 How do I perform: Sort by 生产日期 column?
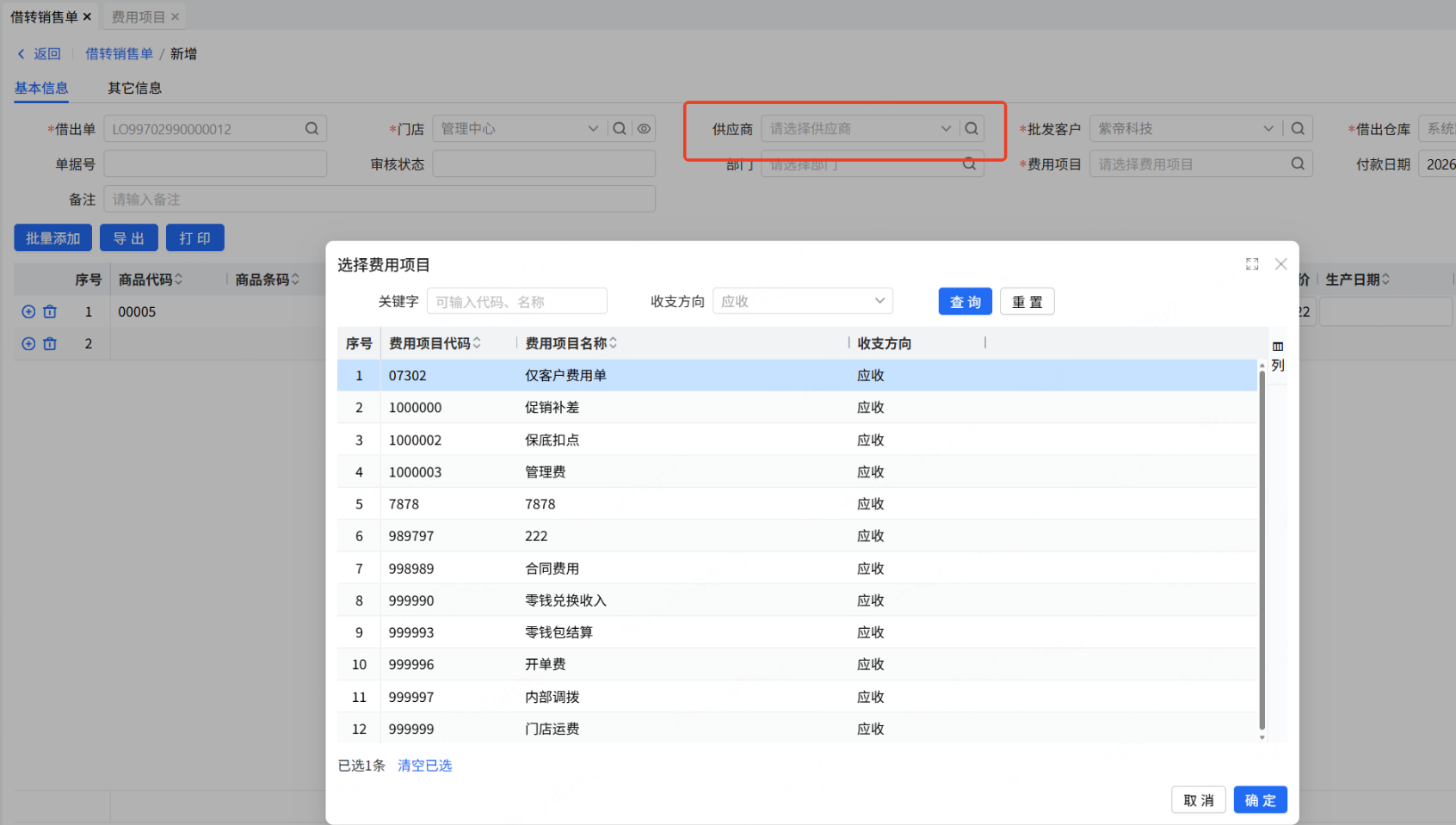1385,280
